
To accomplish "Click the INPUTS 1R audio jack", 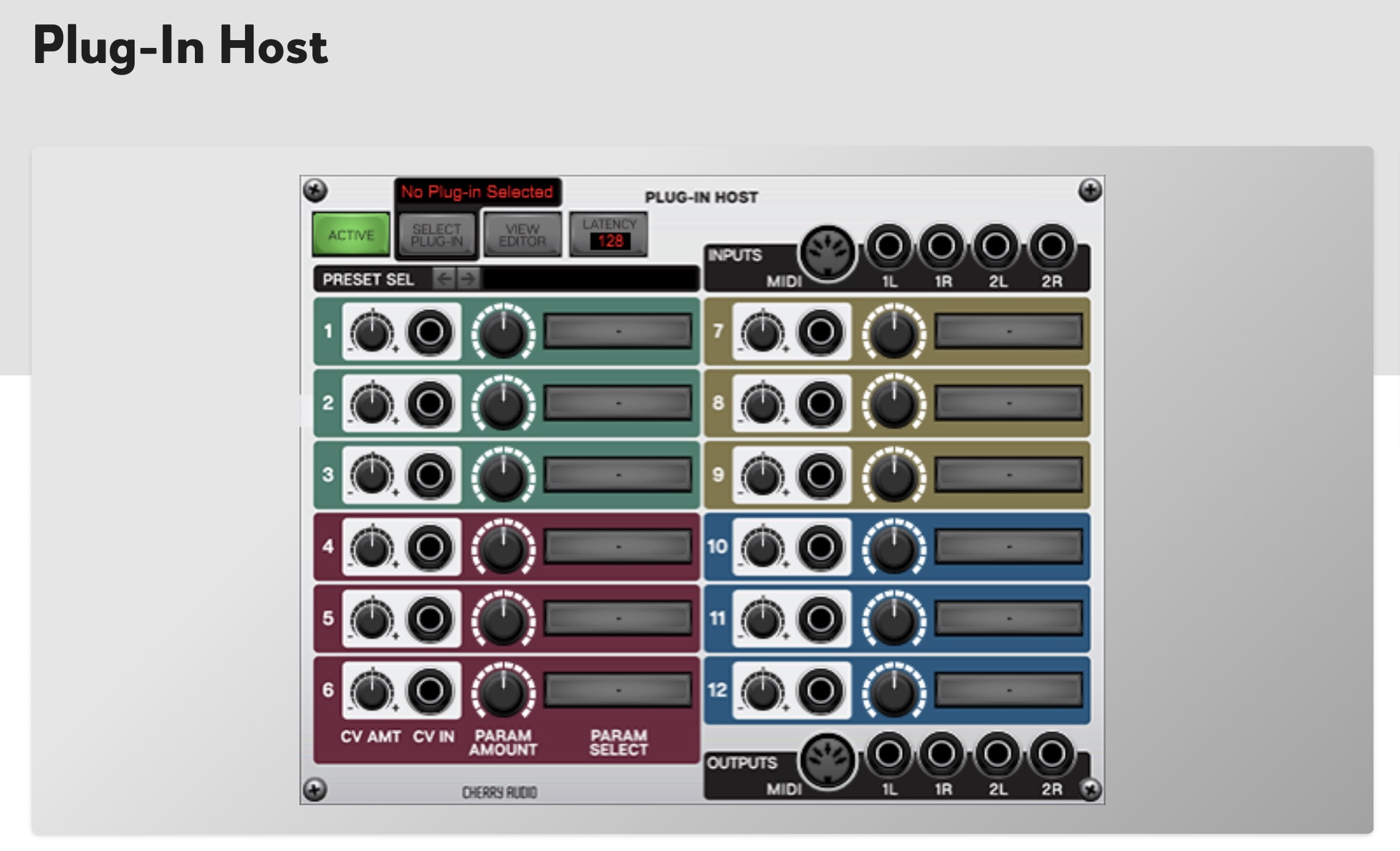I will (x=941, y=246).
